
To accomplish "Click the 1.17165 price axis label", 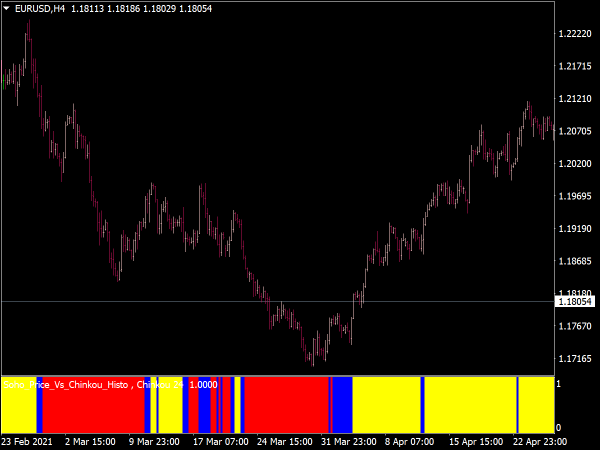I will click(x=575, y=359).
